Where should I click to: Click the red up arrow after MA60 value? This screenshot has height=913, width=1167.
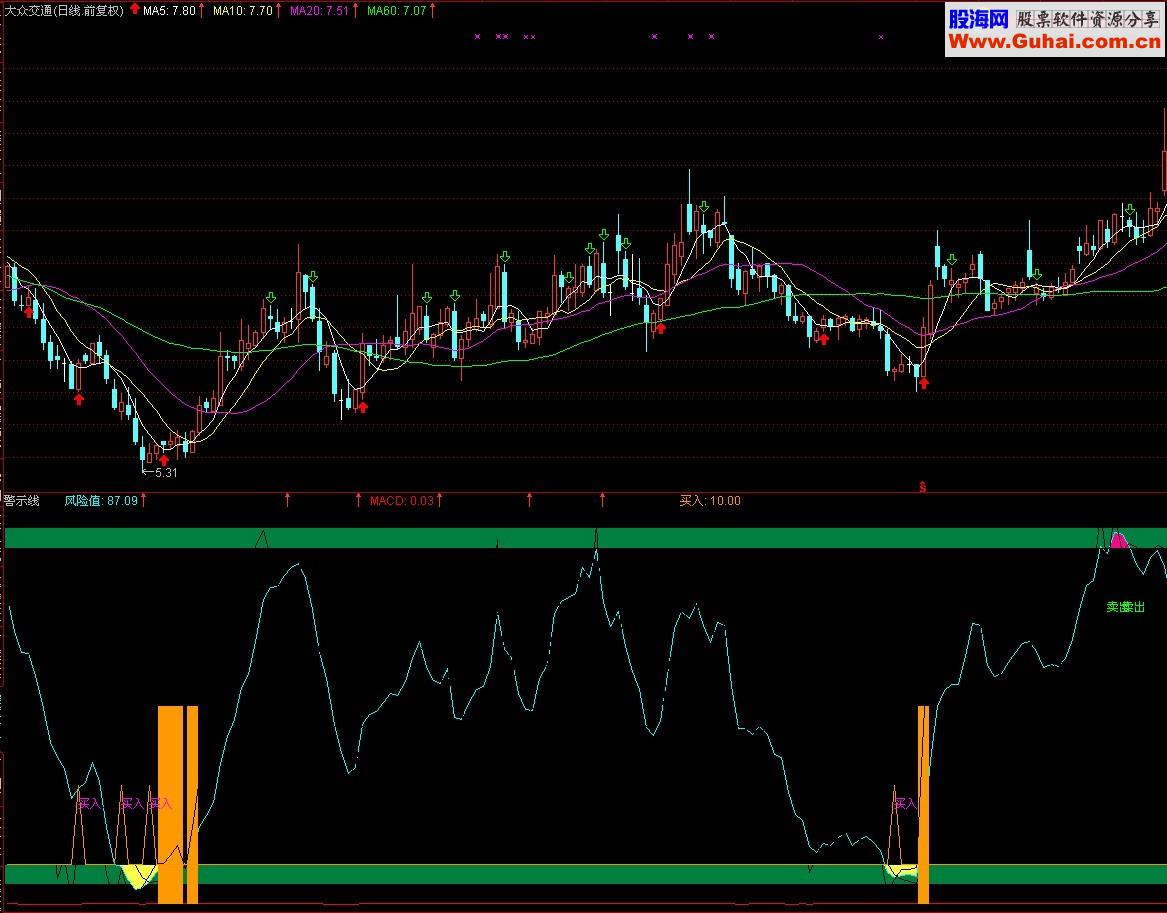[432, 10]
